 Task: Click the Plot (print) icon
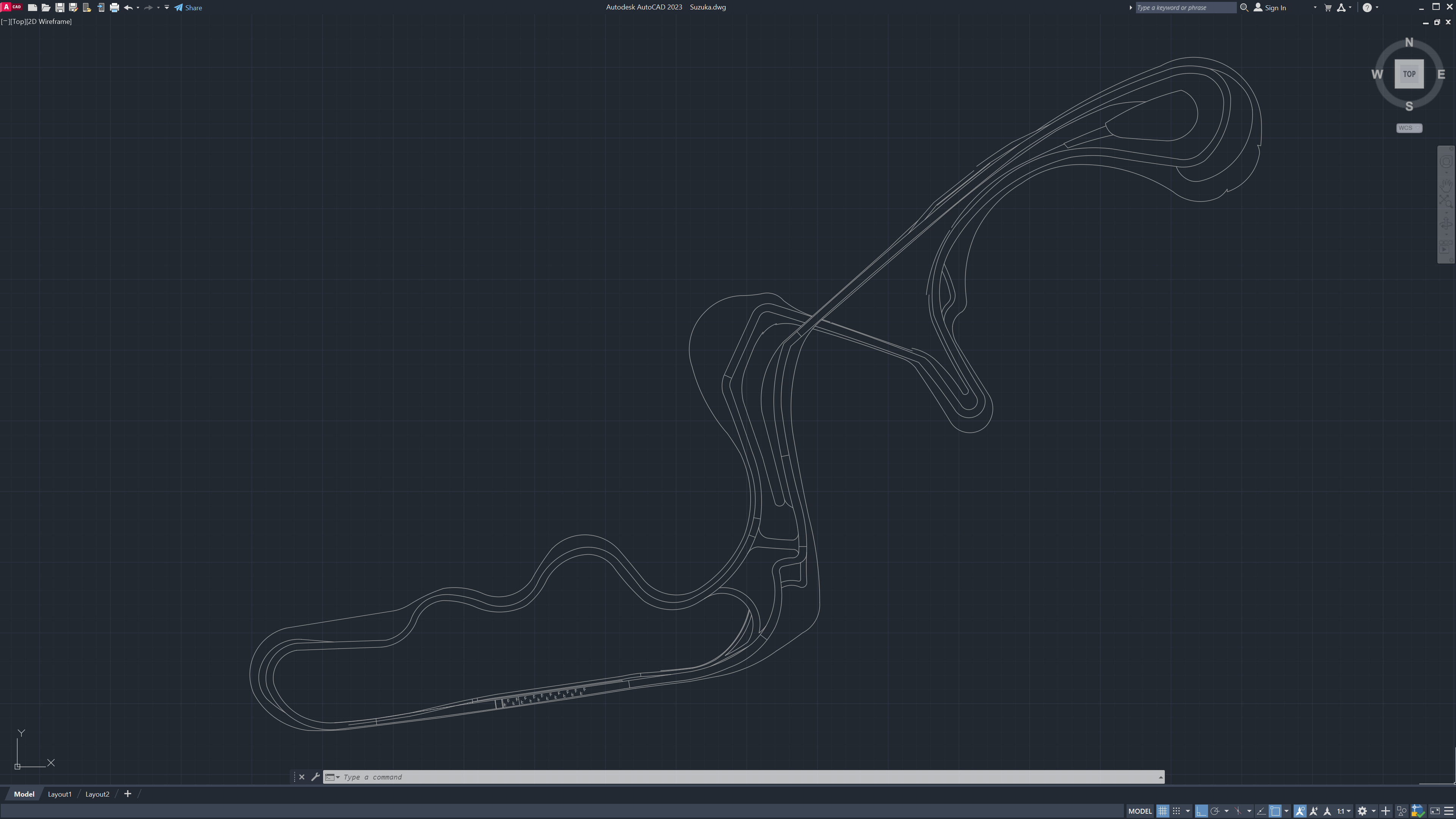(x=114, y=8)
